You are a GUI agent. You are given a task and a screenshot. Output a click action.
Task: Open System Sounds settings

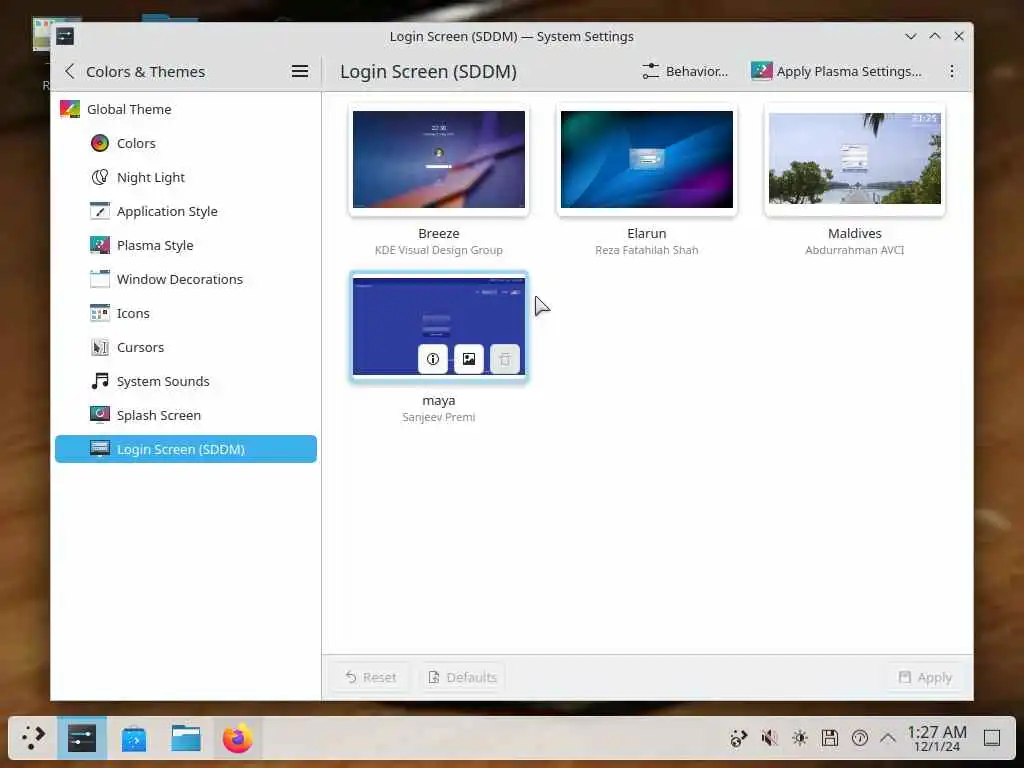tap(185, 381)
